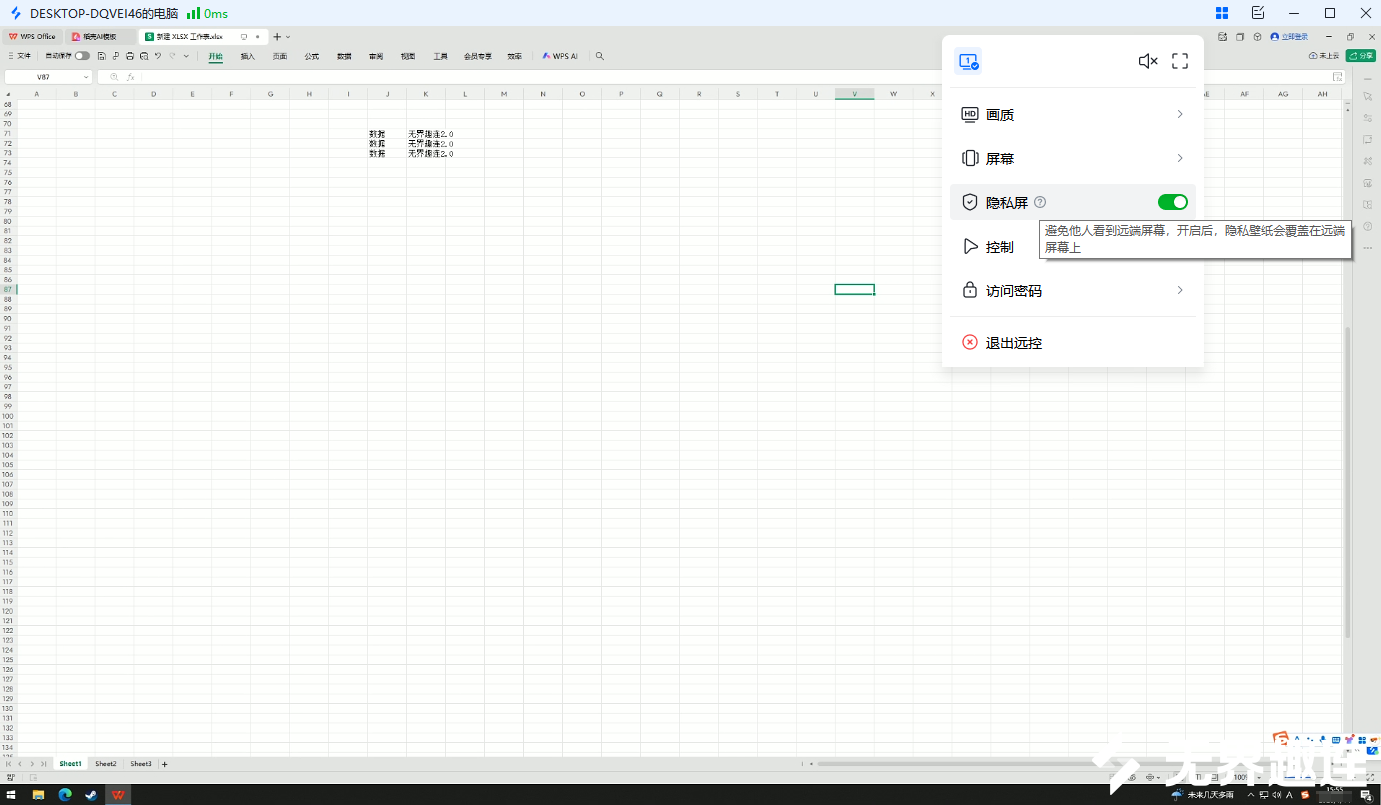The height and width of the screenshot is (805, 1381).
Task: Launch WPS AI from the ribbon
Action: 560,57
